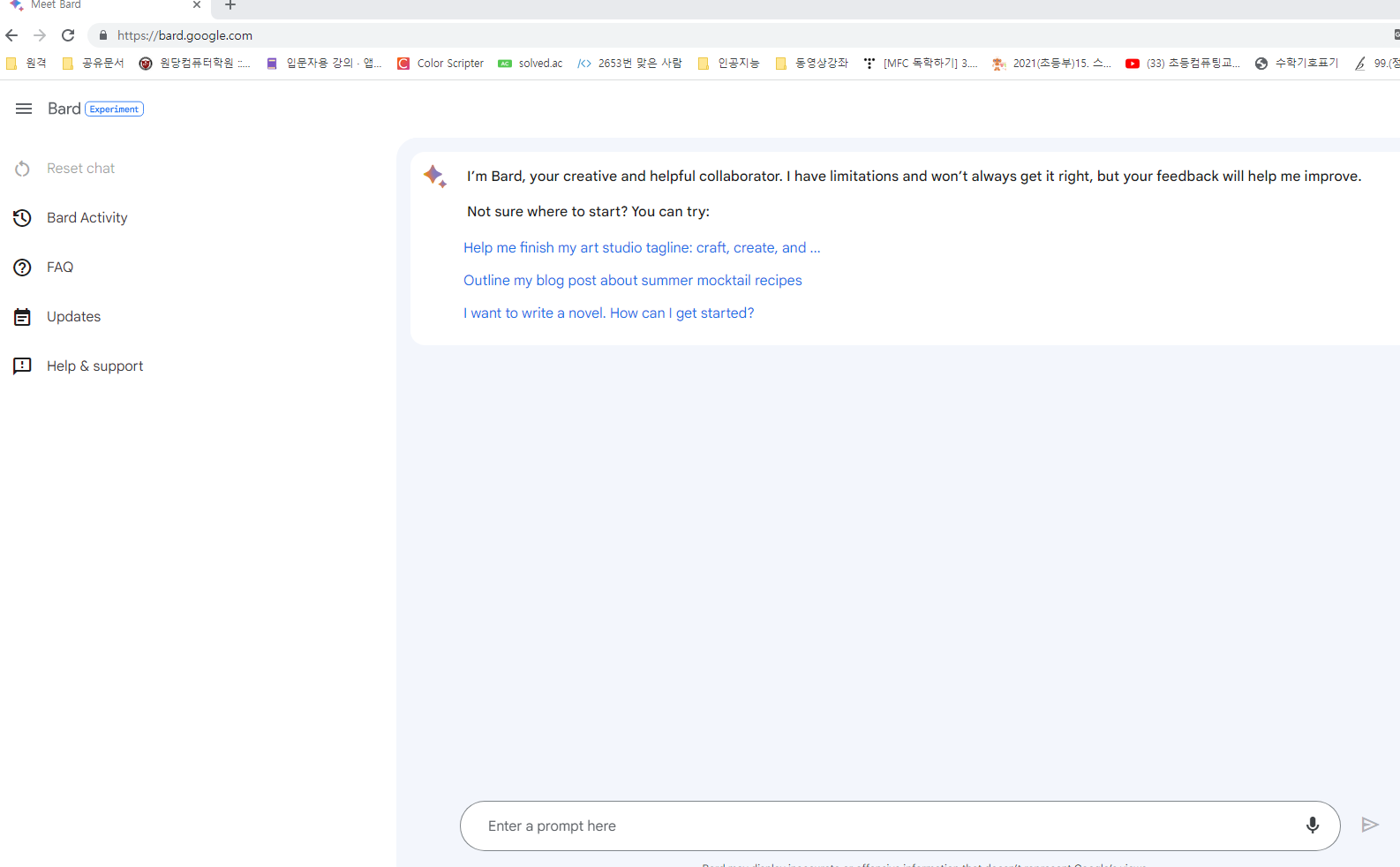Open Updates in the sidebar
Viewport: 1400px width, 867px height.
click(x=73, y=317)
